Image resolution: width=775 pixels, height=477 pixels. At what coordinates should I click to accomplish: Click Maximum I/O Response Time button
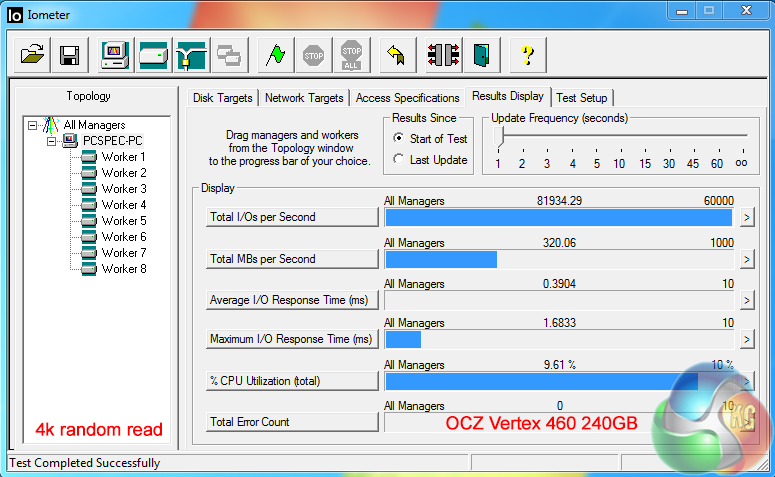[x=292, y=339]
